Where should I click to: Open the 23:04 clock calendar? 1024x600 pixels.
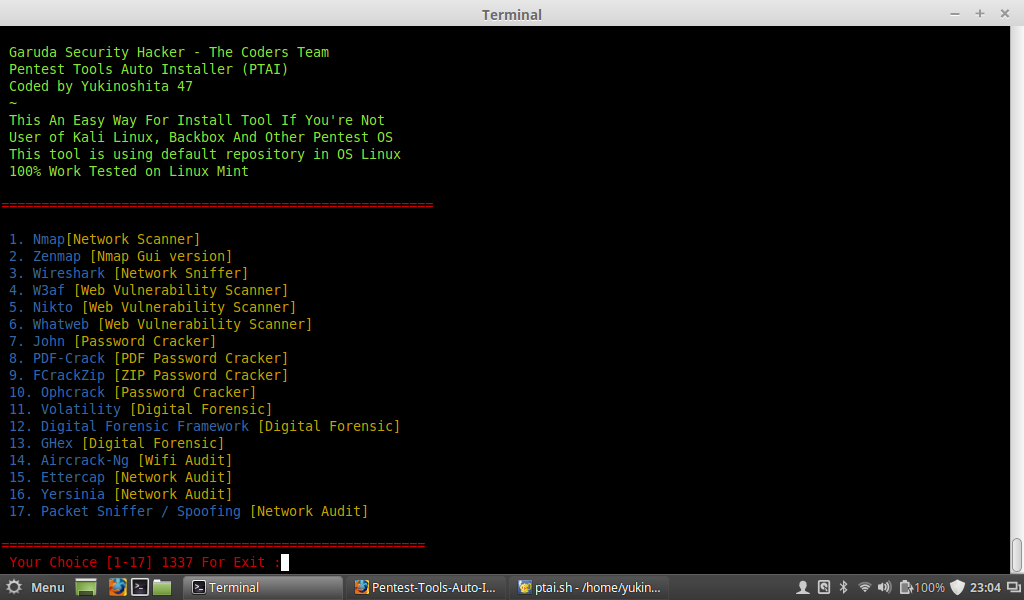[985, 588]
